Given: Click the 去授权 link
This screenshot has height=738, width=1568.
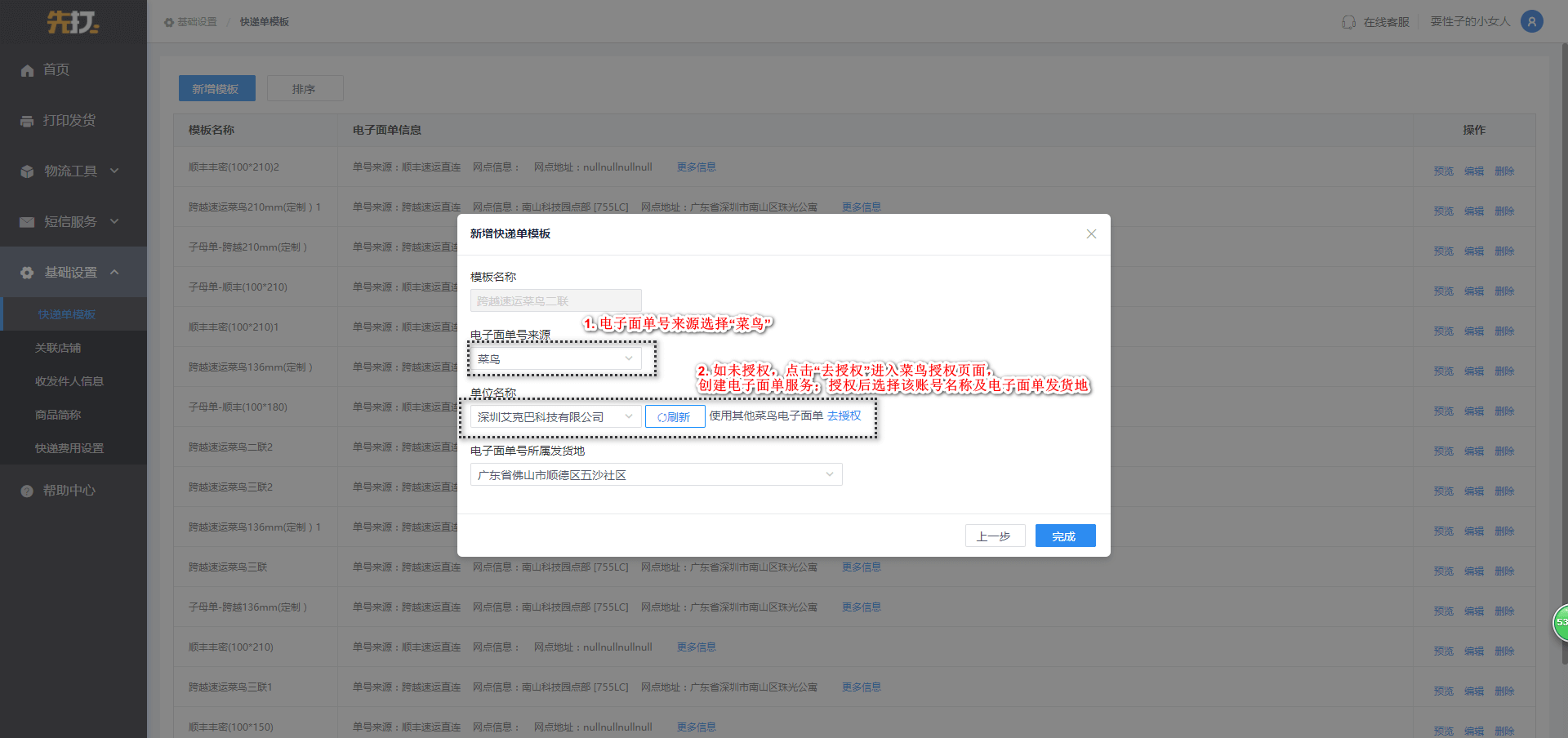Looking at the screenshot, I should pyautogui.click(x=844, y=416).
